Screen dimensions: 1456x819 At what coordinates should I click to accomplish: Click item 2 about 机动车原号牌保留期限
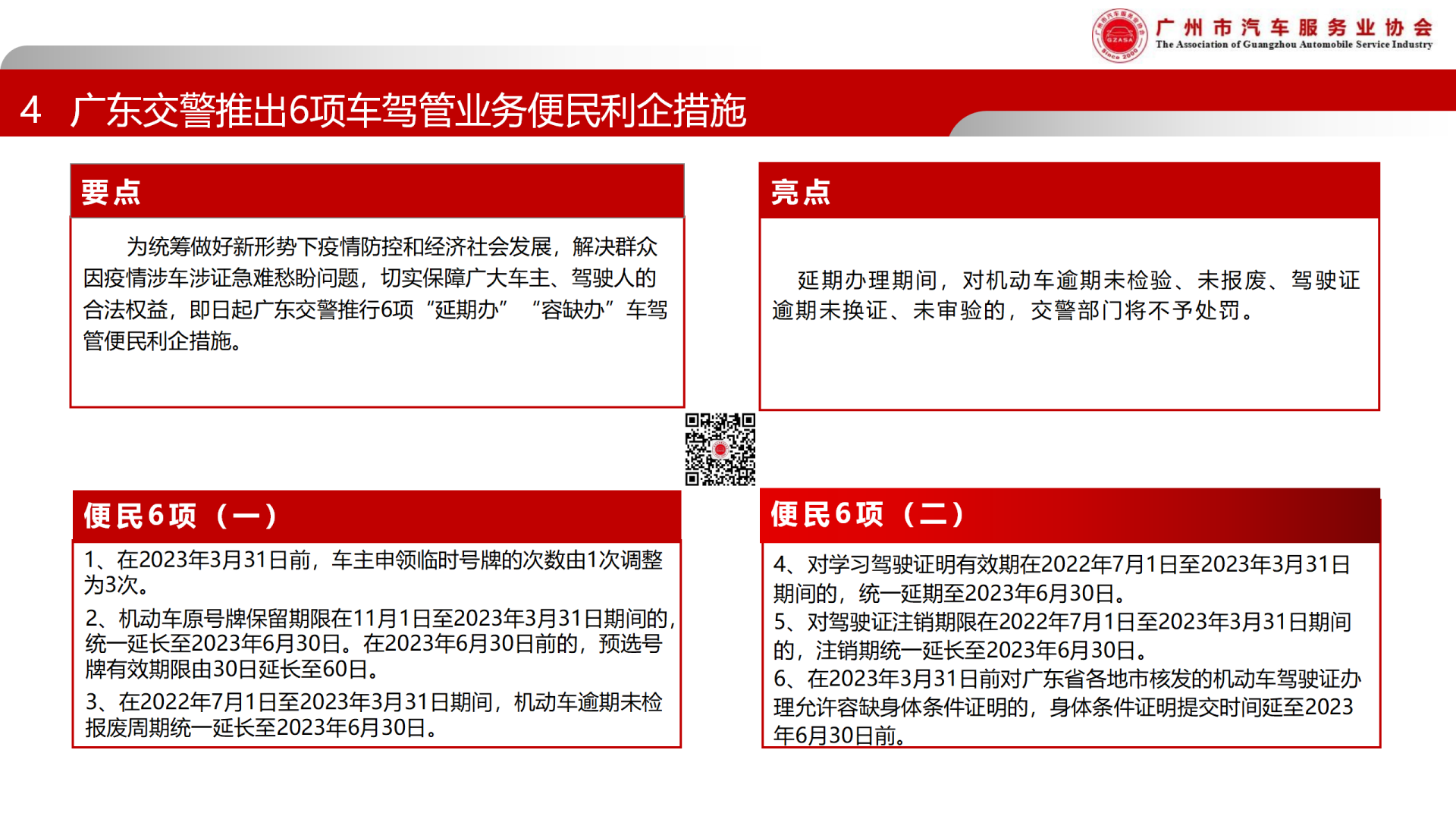(380, 643)
